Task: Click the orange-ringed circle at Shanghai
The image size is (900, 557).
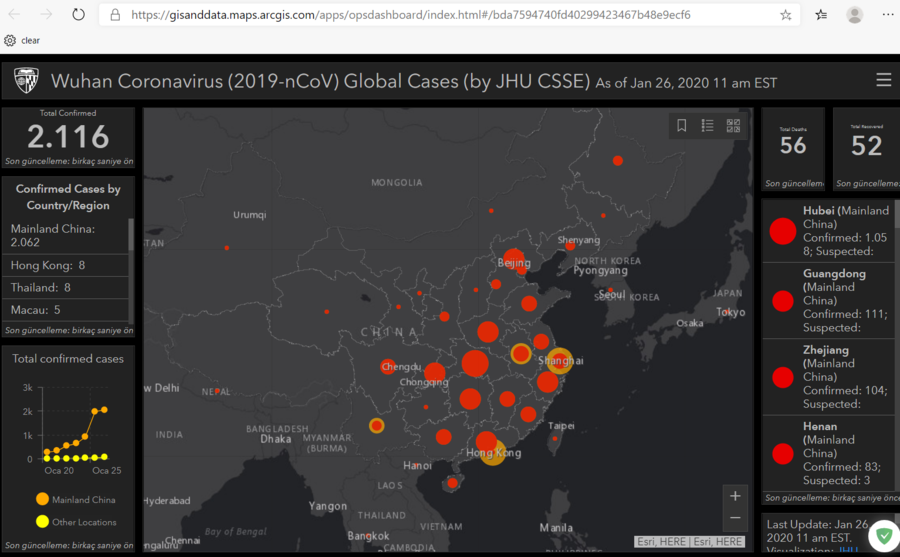Action: click(559, 361)
